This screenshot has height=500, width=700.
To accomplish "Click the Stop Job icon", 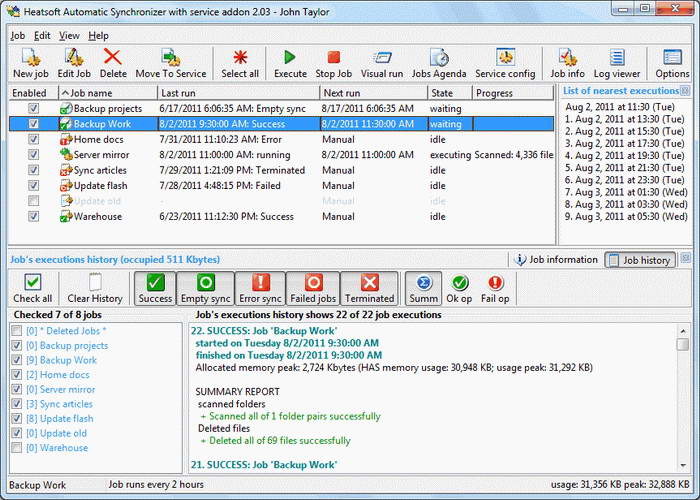I will click(333, 58).
